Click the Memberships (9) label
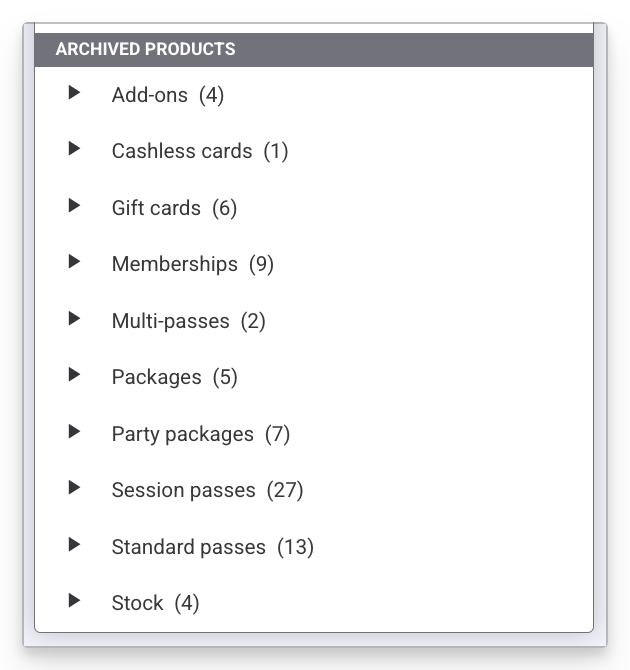The width and height of the screenshot is (630, 670). (x=193, y=264)
